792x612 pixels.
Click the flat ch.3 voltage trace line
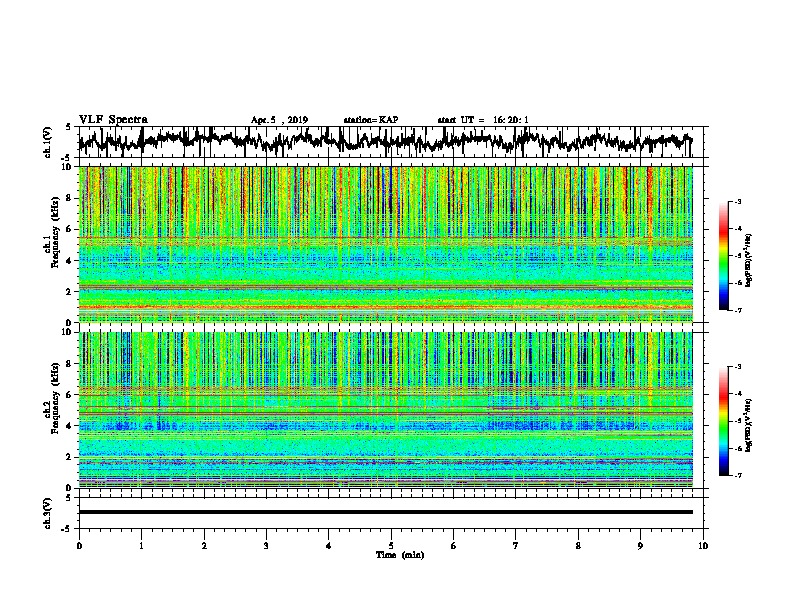[385, 512]
